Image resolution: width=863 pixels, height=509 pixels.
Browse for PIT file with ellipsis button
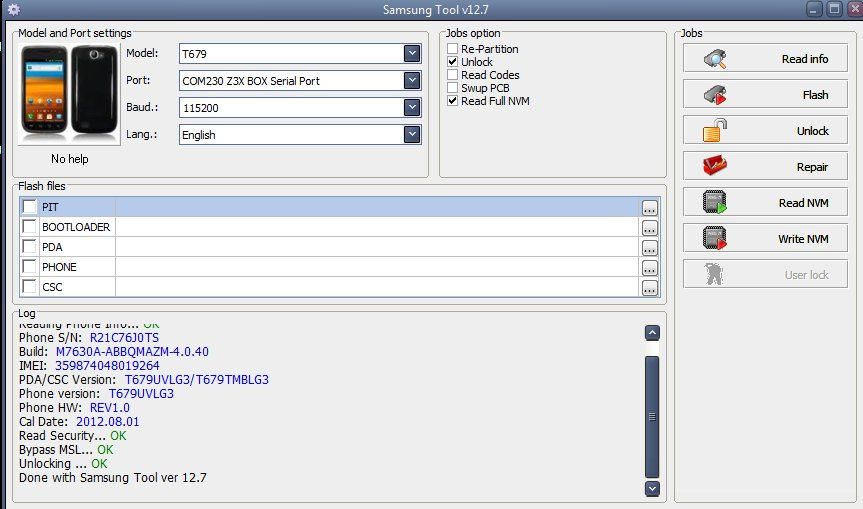pyautogui.click(x=649, y=207)
